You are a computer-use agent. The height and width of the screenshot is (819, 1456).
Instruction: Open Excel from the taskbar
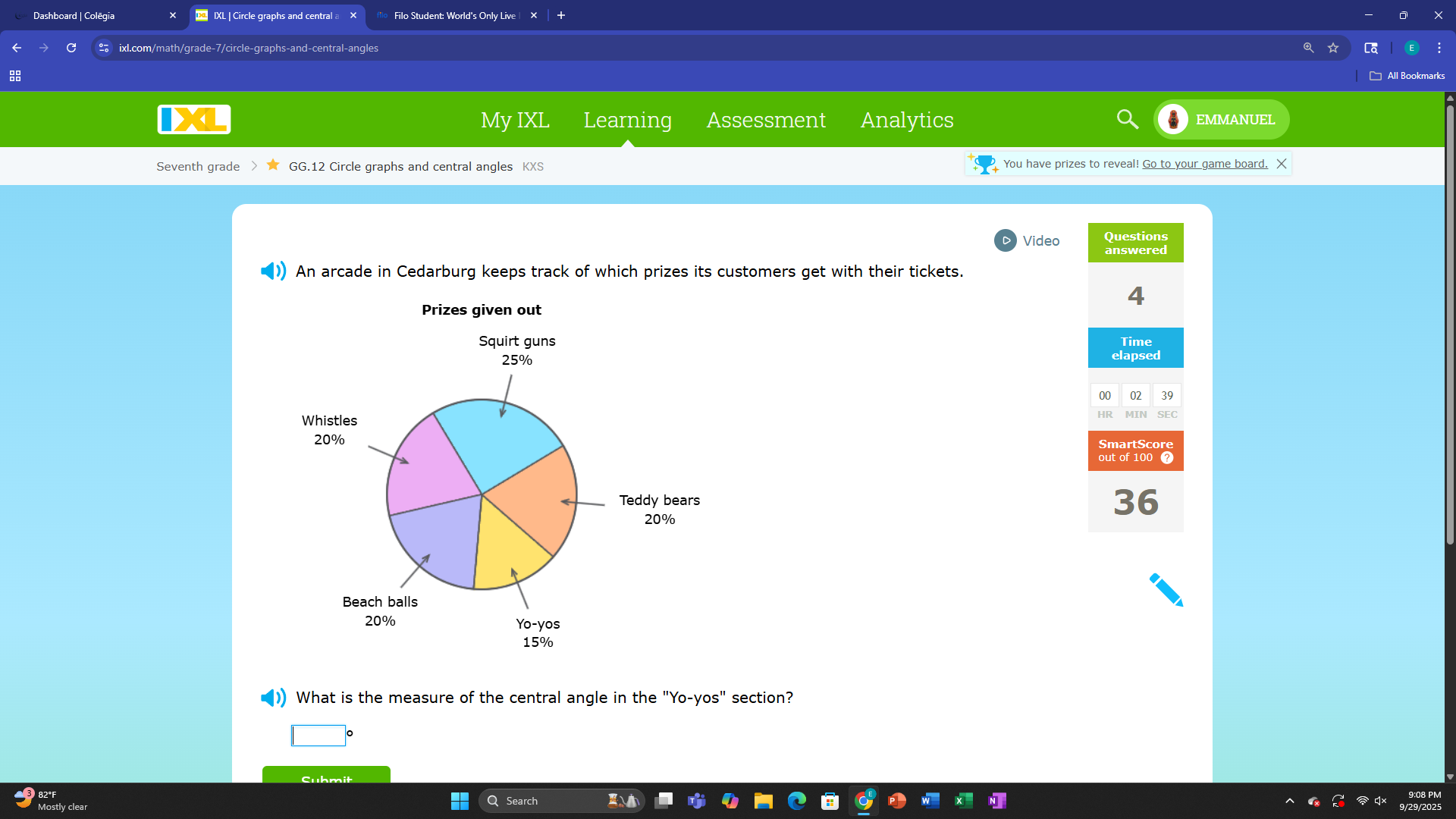coord(963,801)
